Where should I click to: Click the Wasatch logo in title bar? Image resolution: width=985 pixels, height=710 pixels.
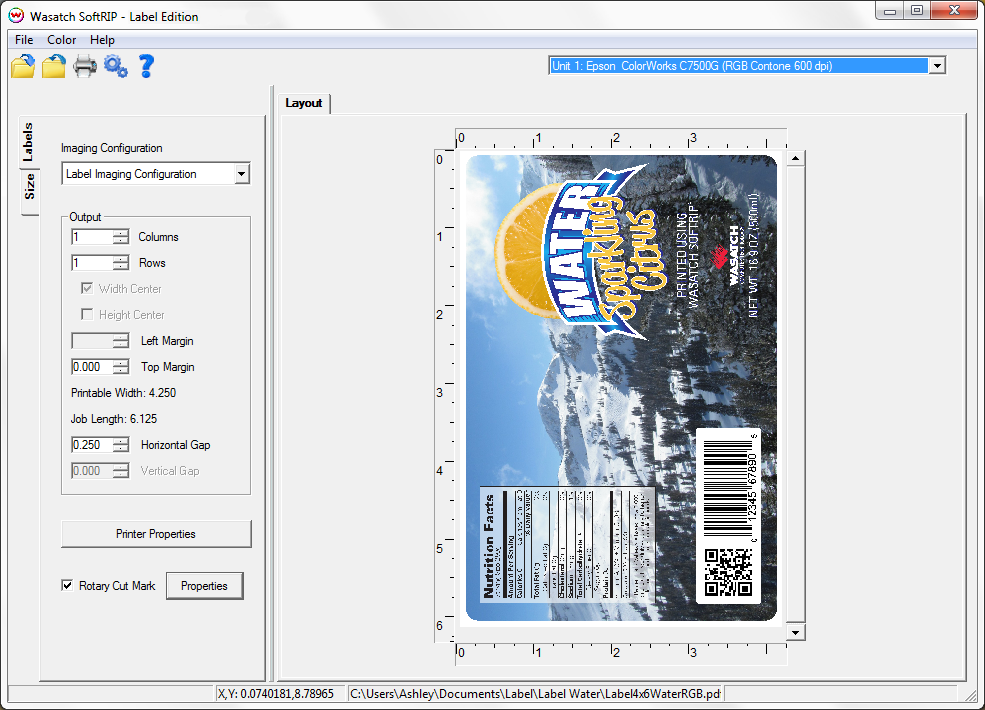click(x=16, y=16)
